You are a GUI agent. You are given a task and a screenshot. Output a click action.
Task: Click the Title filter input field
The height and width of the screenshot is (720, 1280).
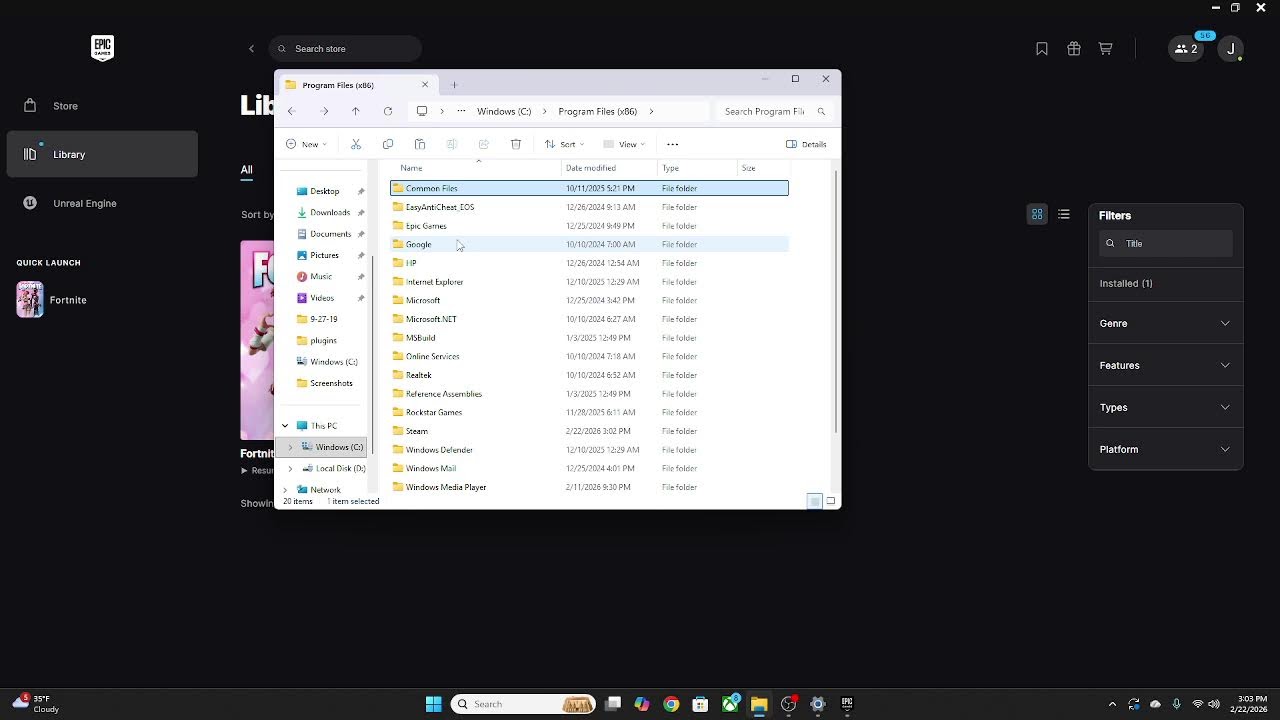point(1166,243)
